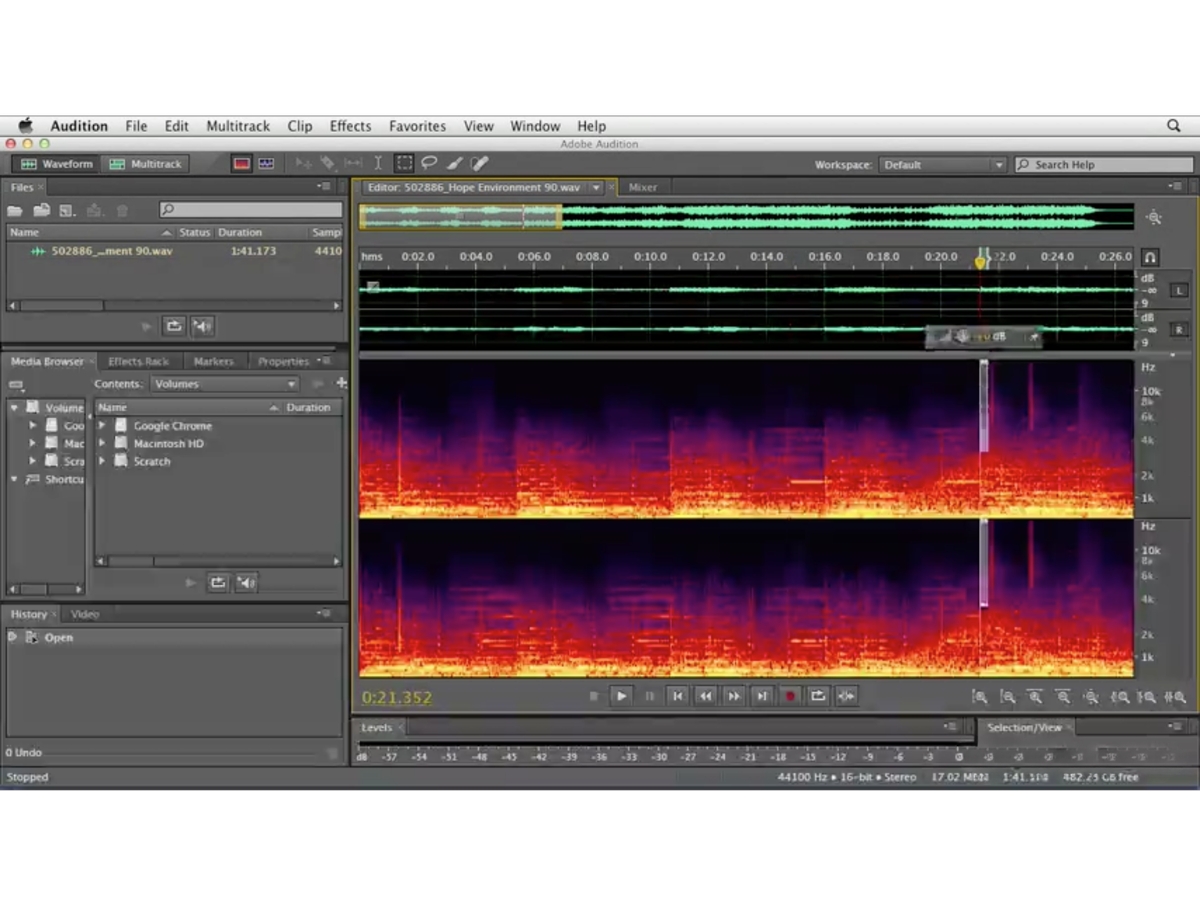Select the Marquee Selection tool

click(x=404, y=163)
